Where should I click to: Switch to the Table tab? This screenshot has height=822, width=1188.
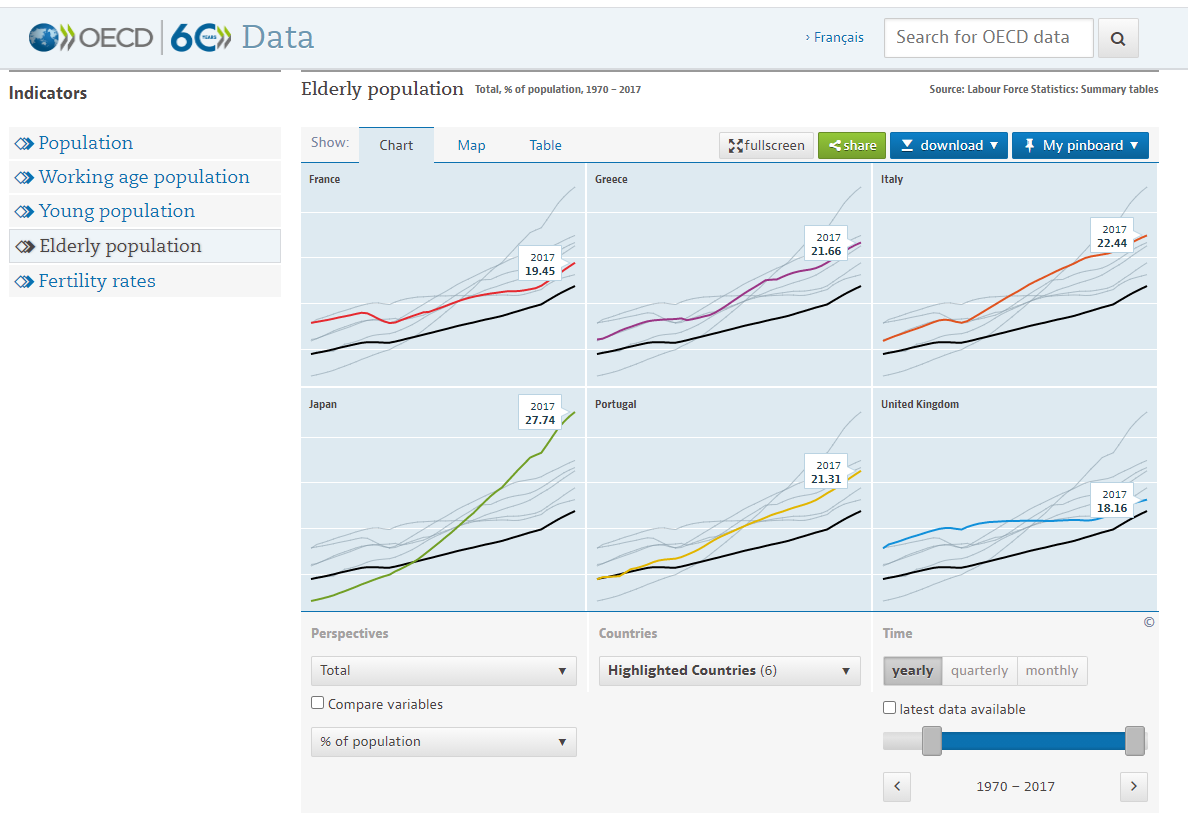coord(546,145)
